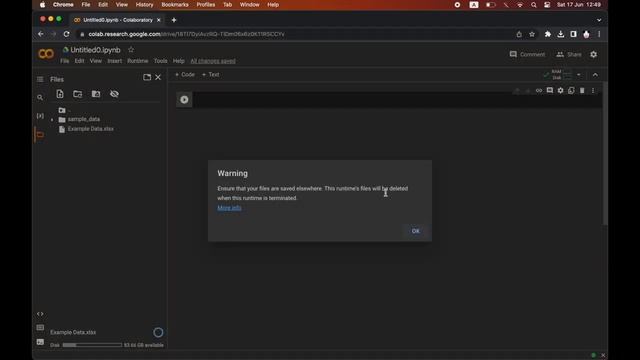Click the upload to session storage icon
The image size is (640, 360).
(60, 94)
